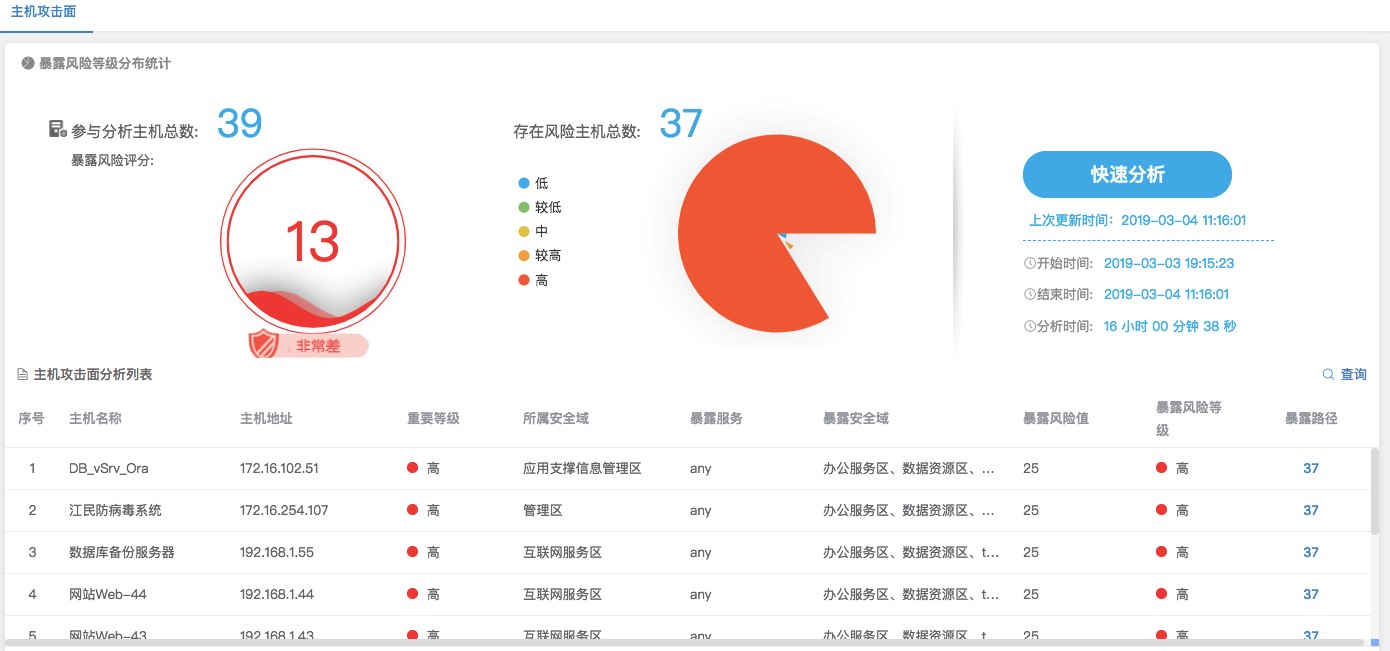1390x651 pixels.
Task: Click the horizontal table scrollbar
Action: coord(685,642)
